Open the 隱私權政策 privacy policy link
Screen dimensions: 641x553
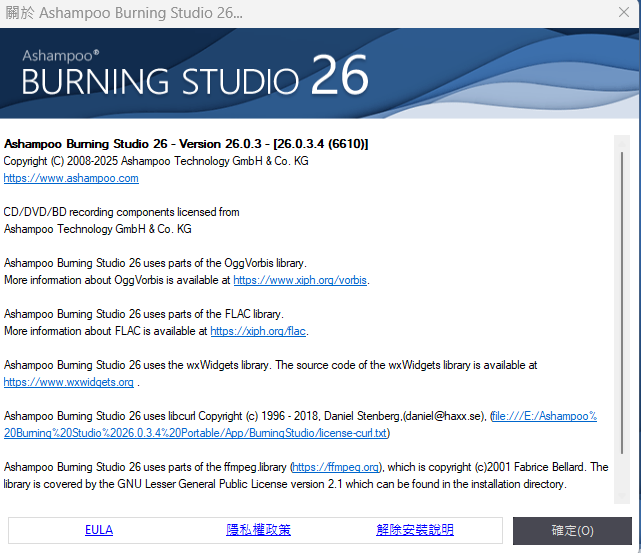[x=258, y=530]
